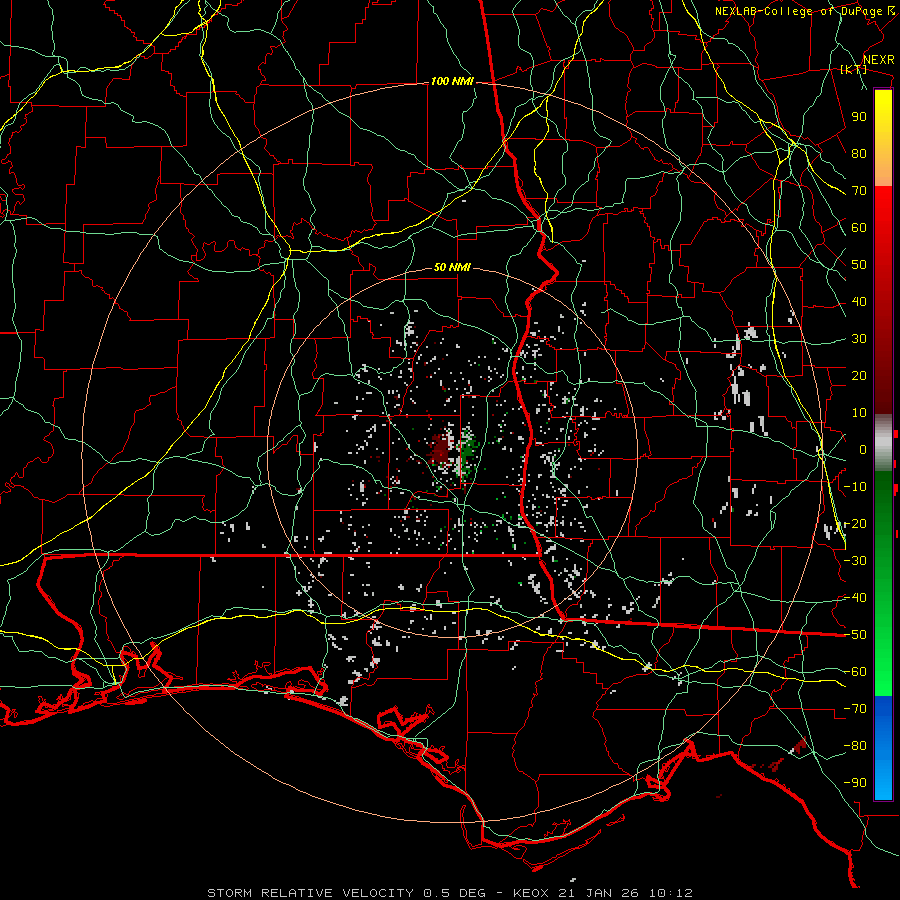Click the 50 NMI range ring label

pos(452,267)
